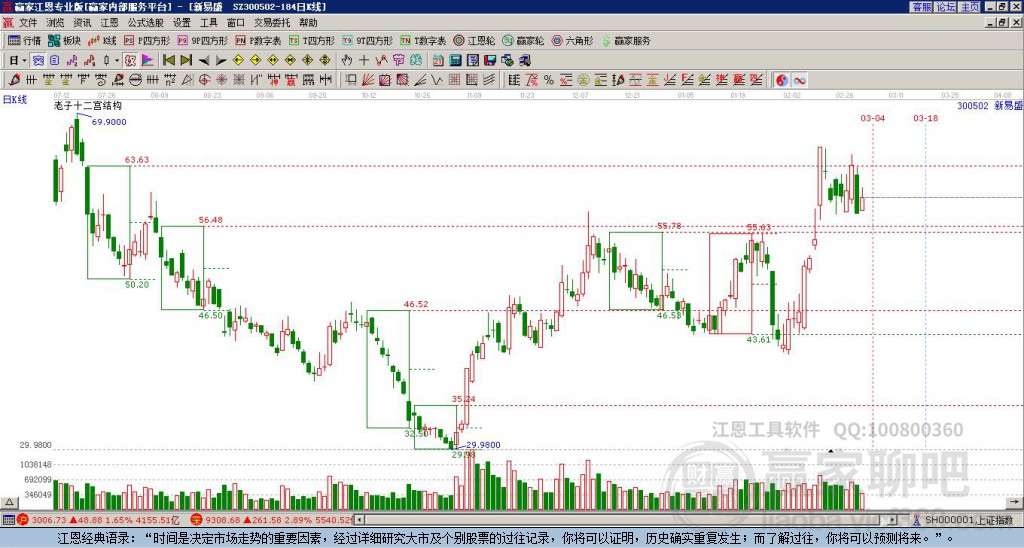The height and width of the screenshot is (548, 1024).
Task: Click the stock code 300502 label
Action: (972, 106)
